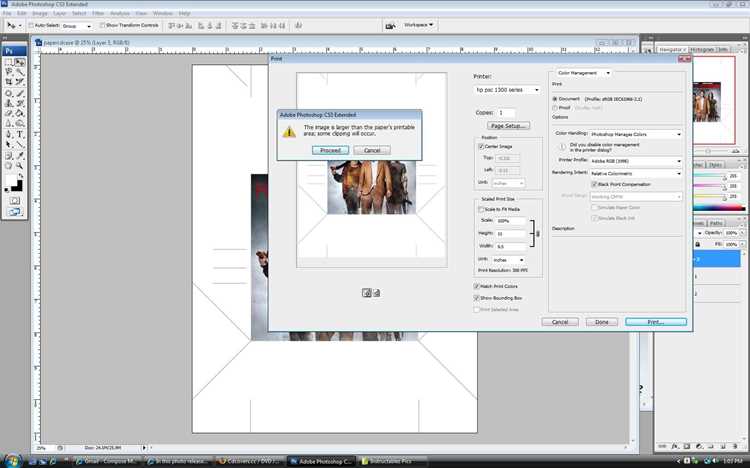Expand the Color Handling dropdown

click(636, 134)
